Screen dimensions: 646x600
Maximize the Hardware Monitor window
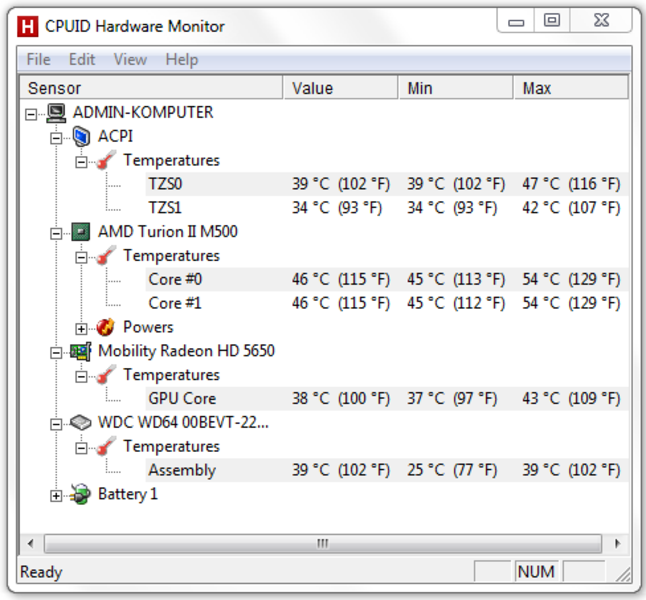click(x=552, y=21)
